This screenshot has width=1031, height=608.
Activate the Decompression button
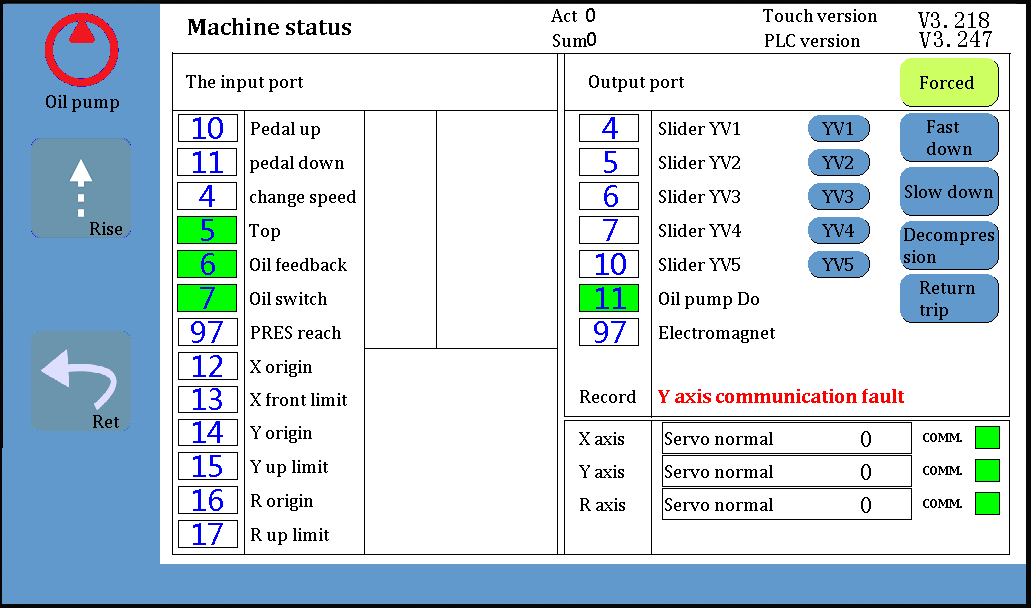point(949,246)
